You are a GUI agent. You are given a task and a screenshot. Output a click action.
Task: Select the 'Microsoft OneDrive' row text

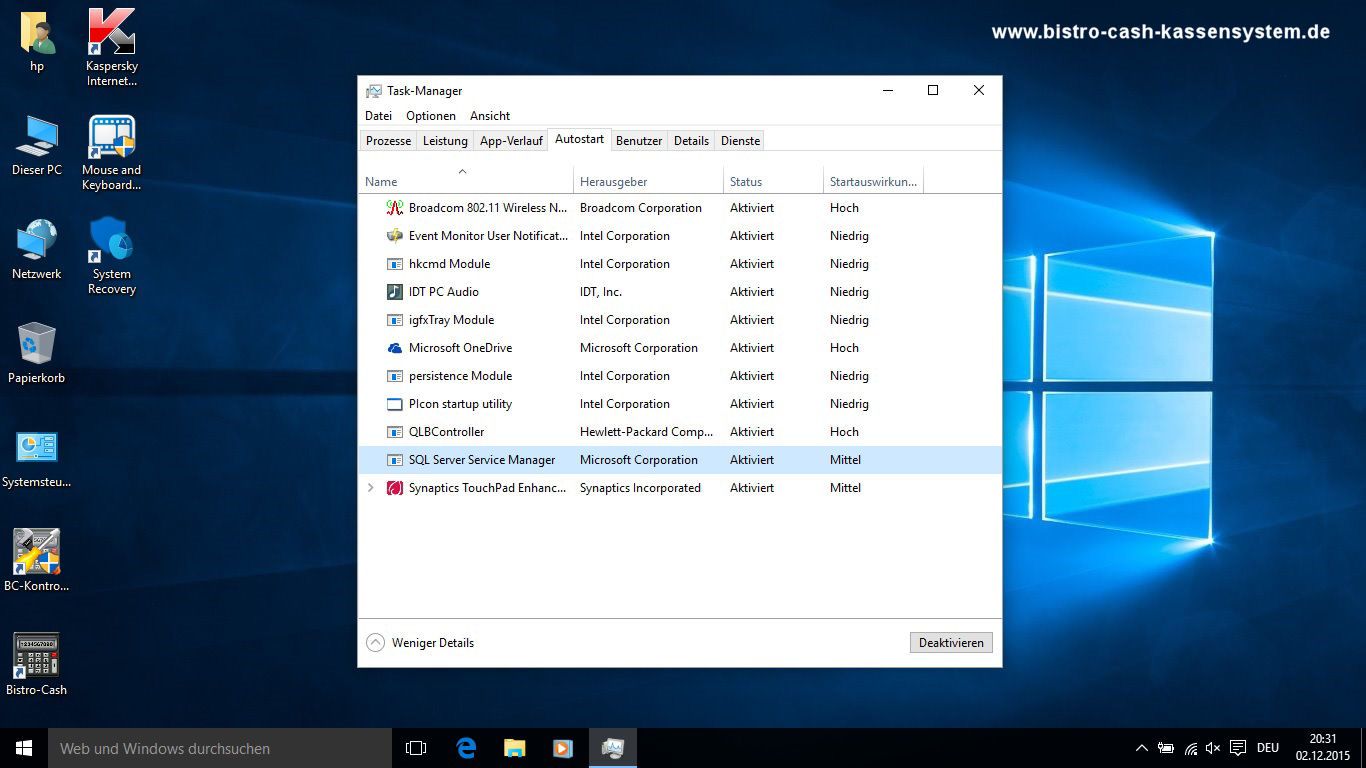point(460,348)
